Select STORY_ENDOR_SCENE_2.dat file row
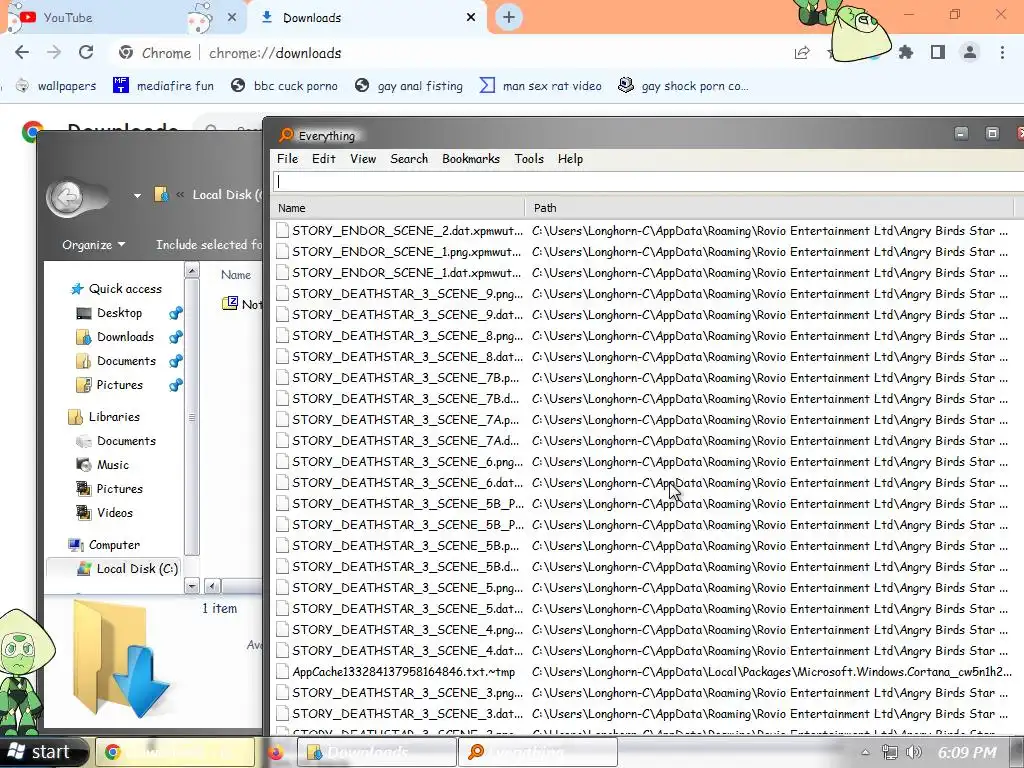Image resolution: width=1024 pixels, height=768 pixels. 643,231
